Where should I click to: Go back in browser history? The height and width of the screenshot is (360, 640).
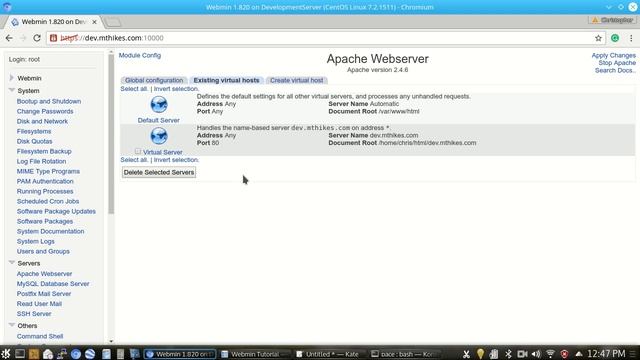[9, 38]
